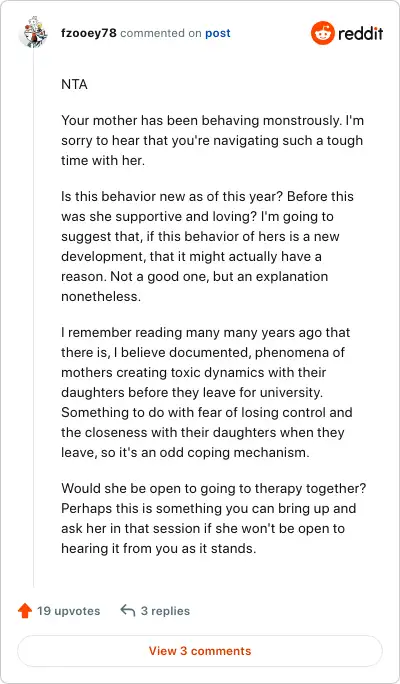Click paragraph starting "Would she be open"
The image size is (400, 684).
tap(213, 518)
